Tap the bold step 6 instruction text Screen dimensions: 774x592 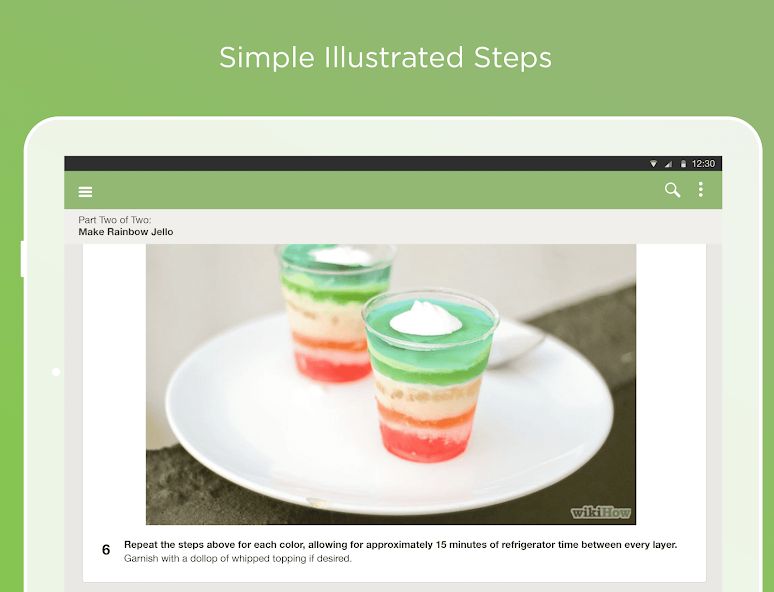[x=400, y=545]
